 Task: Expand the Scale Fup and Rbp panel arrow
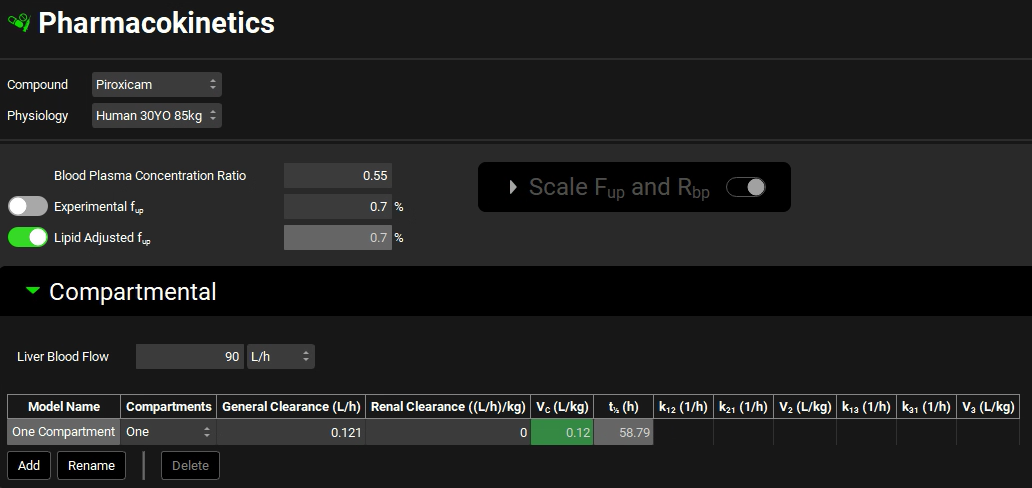click(514, 187)
